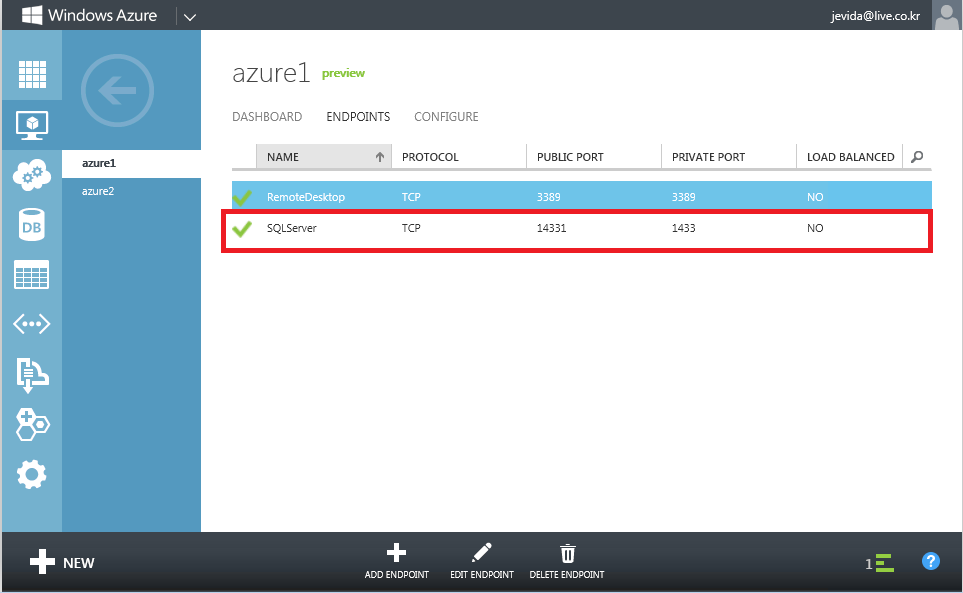963x593 pixels.
Task: Expand the Windows Azure header dropdown chevron
Action: [x=190, y=17]
